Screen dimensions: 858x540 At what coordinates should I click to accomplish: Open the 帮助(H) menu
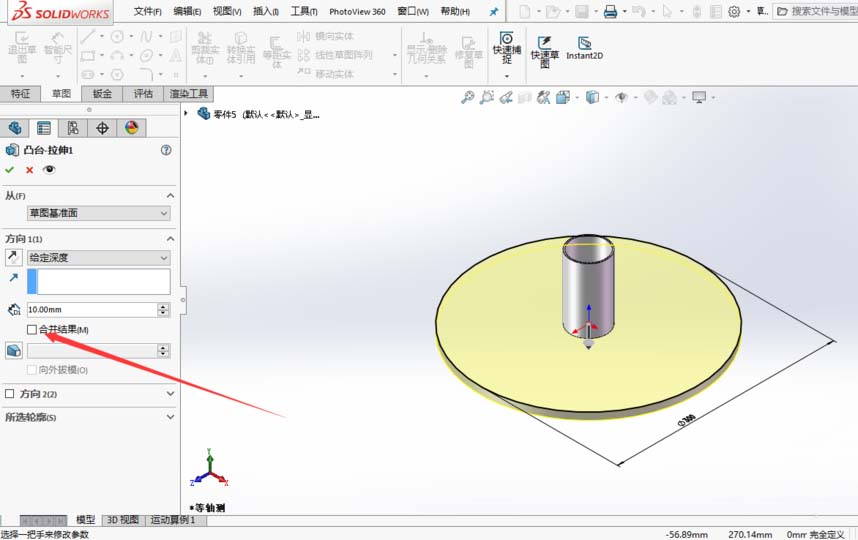[455, 11]
